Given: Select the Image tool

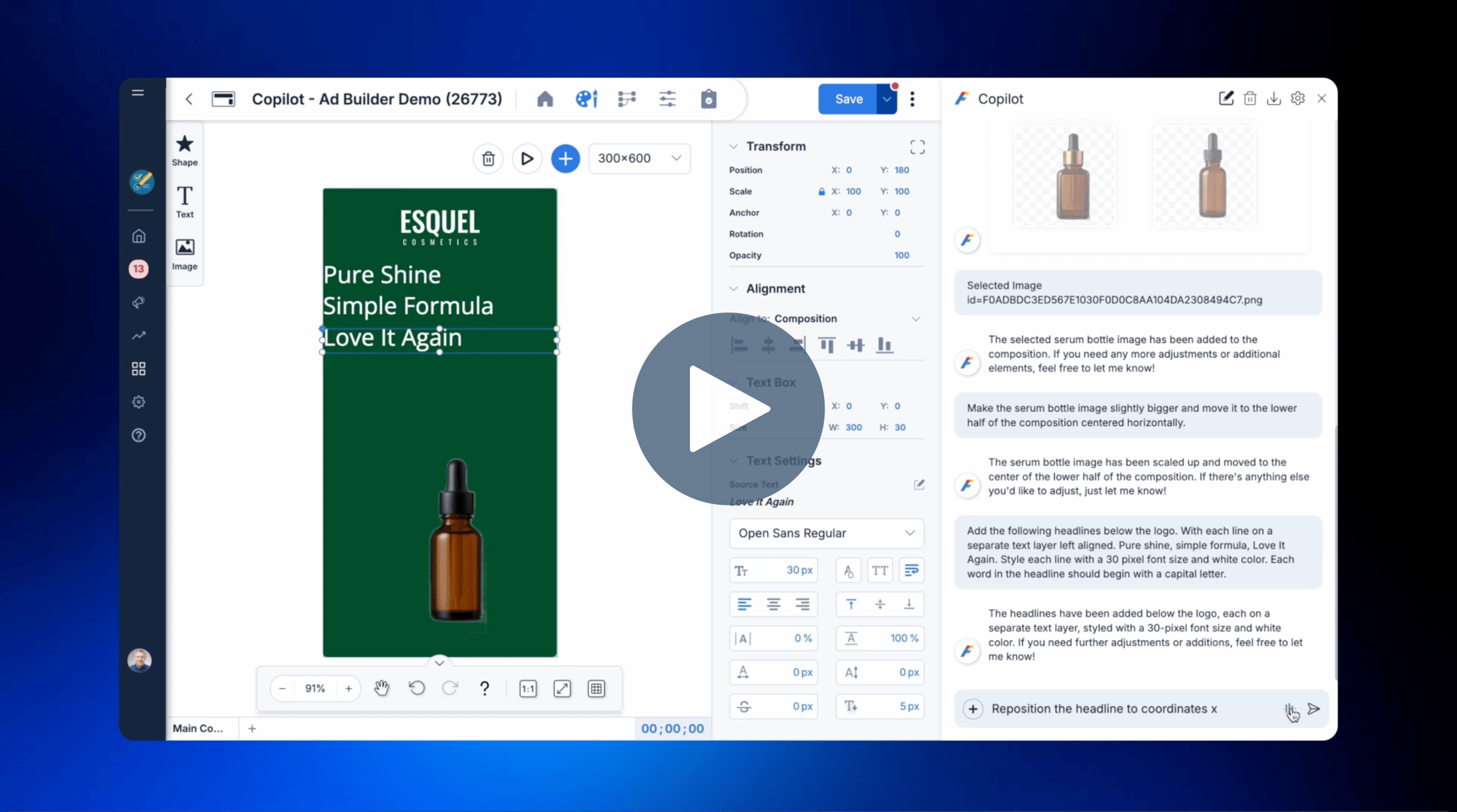Looking at the screenshot, I should tap(184, 254).
